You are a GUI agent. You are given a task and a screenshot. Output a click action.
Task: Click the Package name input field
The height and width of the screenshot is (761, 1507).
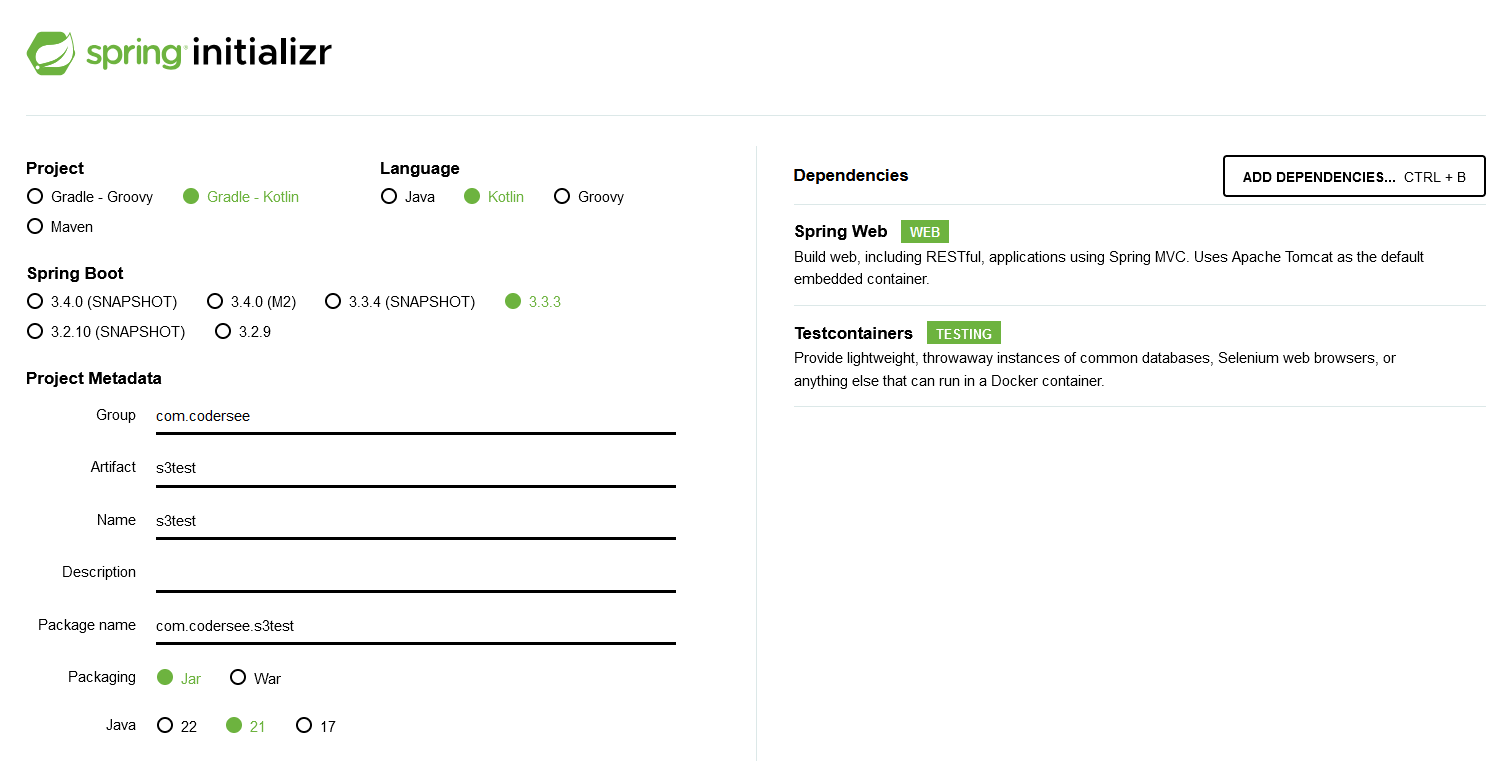pyautogui.click(x=400, y=626)
